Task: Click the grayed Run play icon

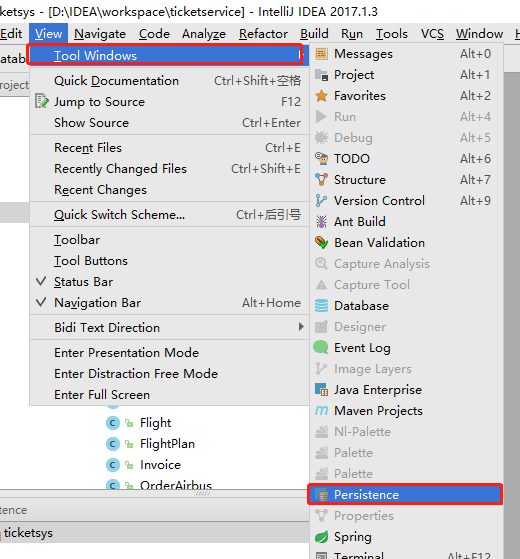Action: [321, 117]
